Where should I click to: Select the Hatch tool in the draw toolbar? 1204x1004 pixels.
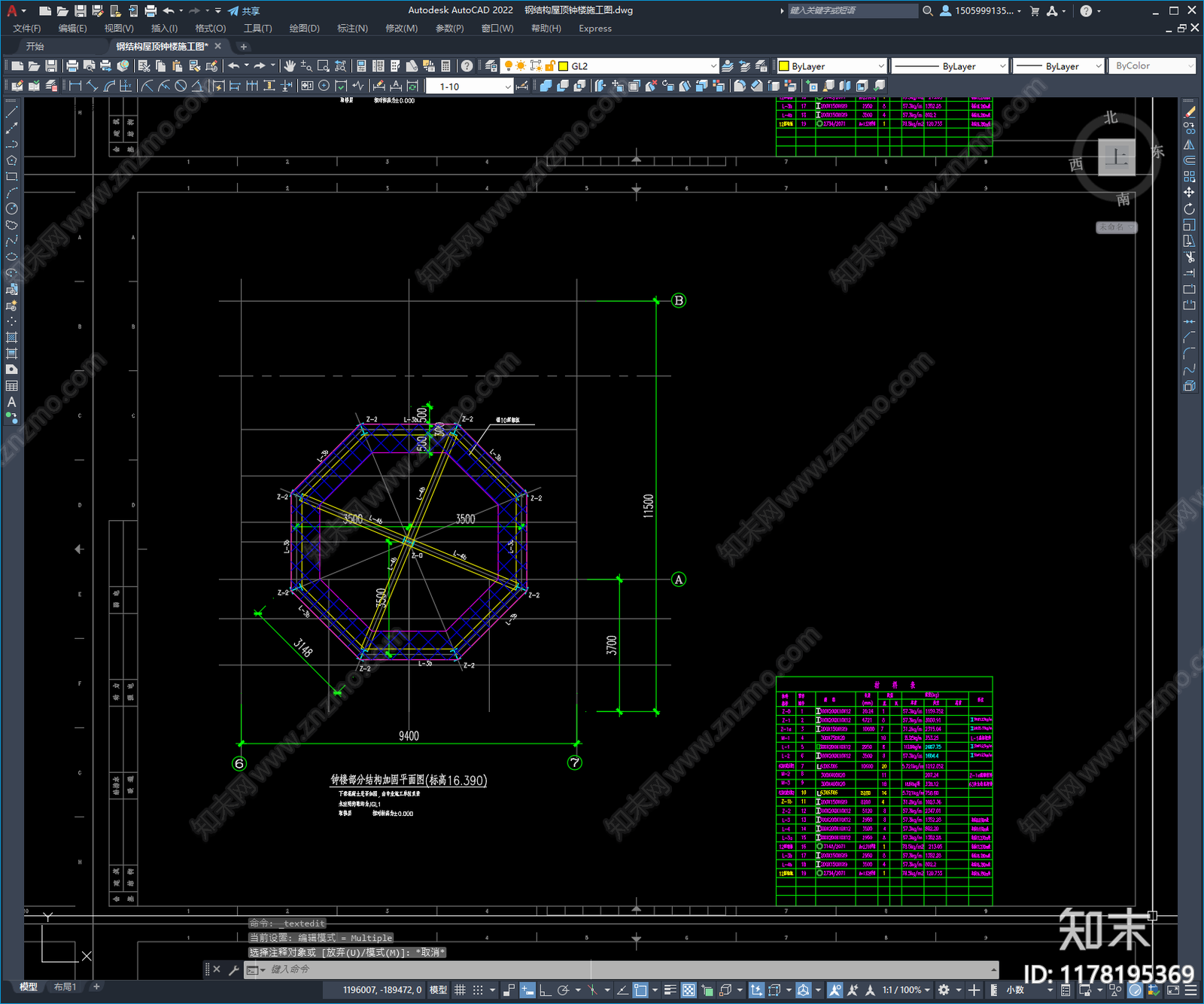coord(11,338)
